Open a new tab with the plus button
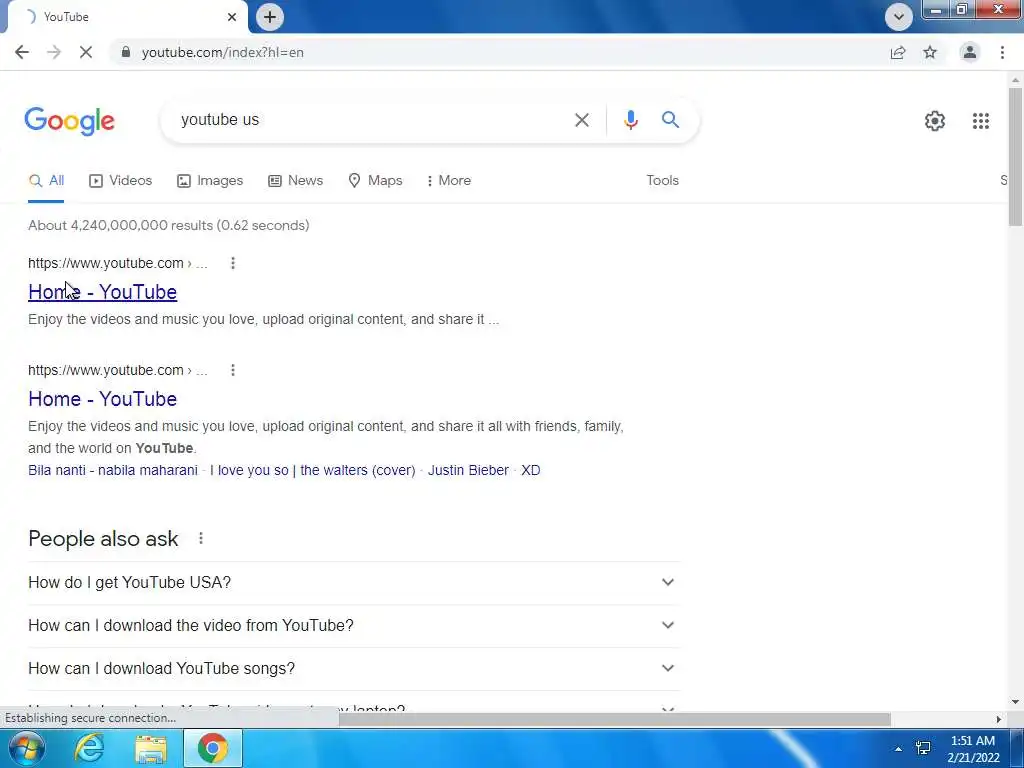Viewport: 1024px width, 768px height. click(270, 17)
